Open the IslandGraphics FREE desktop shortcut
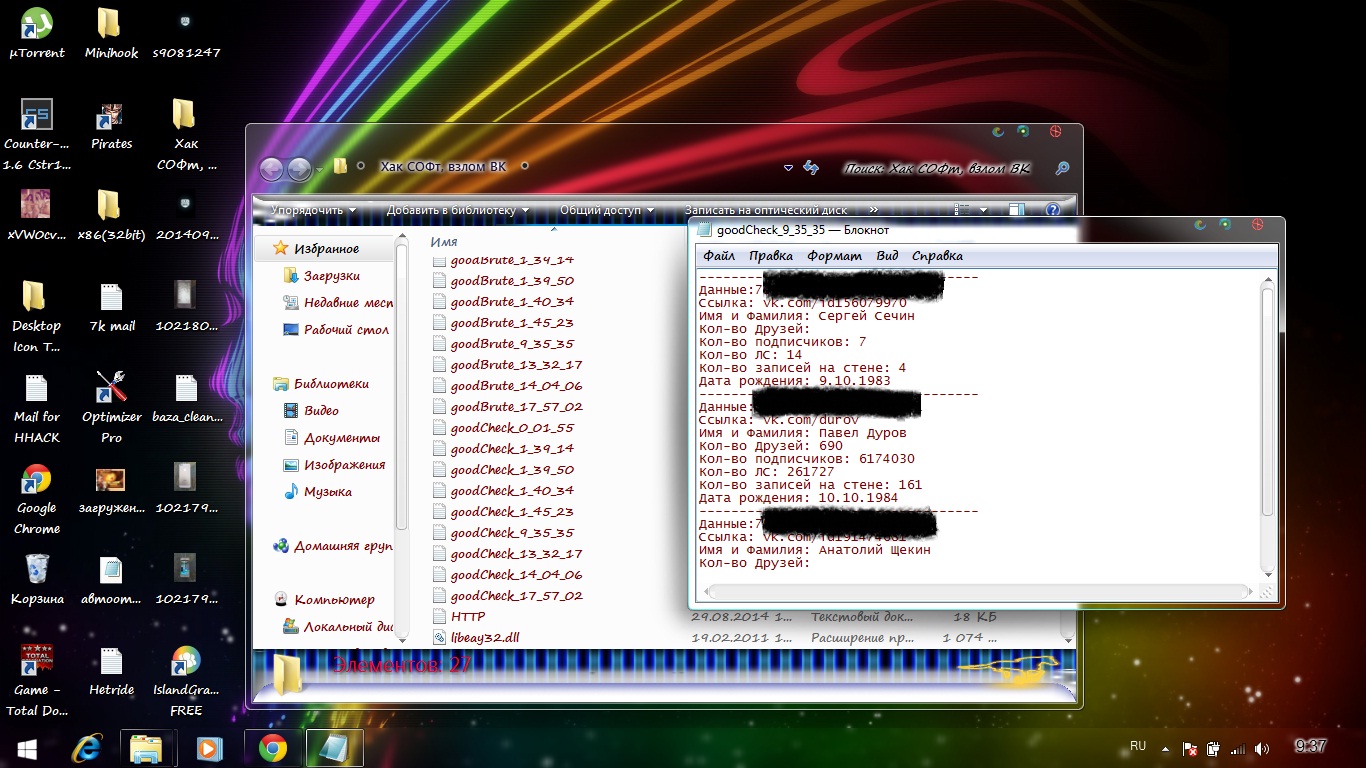Screen dimensions: 1366x768 [x=186, y=680]
